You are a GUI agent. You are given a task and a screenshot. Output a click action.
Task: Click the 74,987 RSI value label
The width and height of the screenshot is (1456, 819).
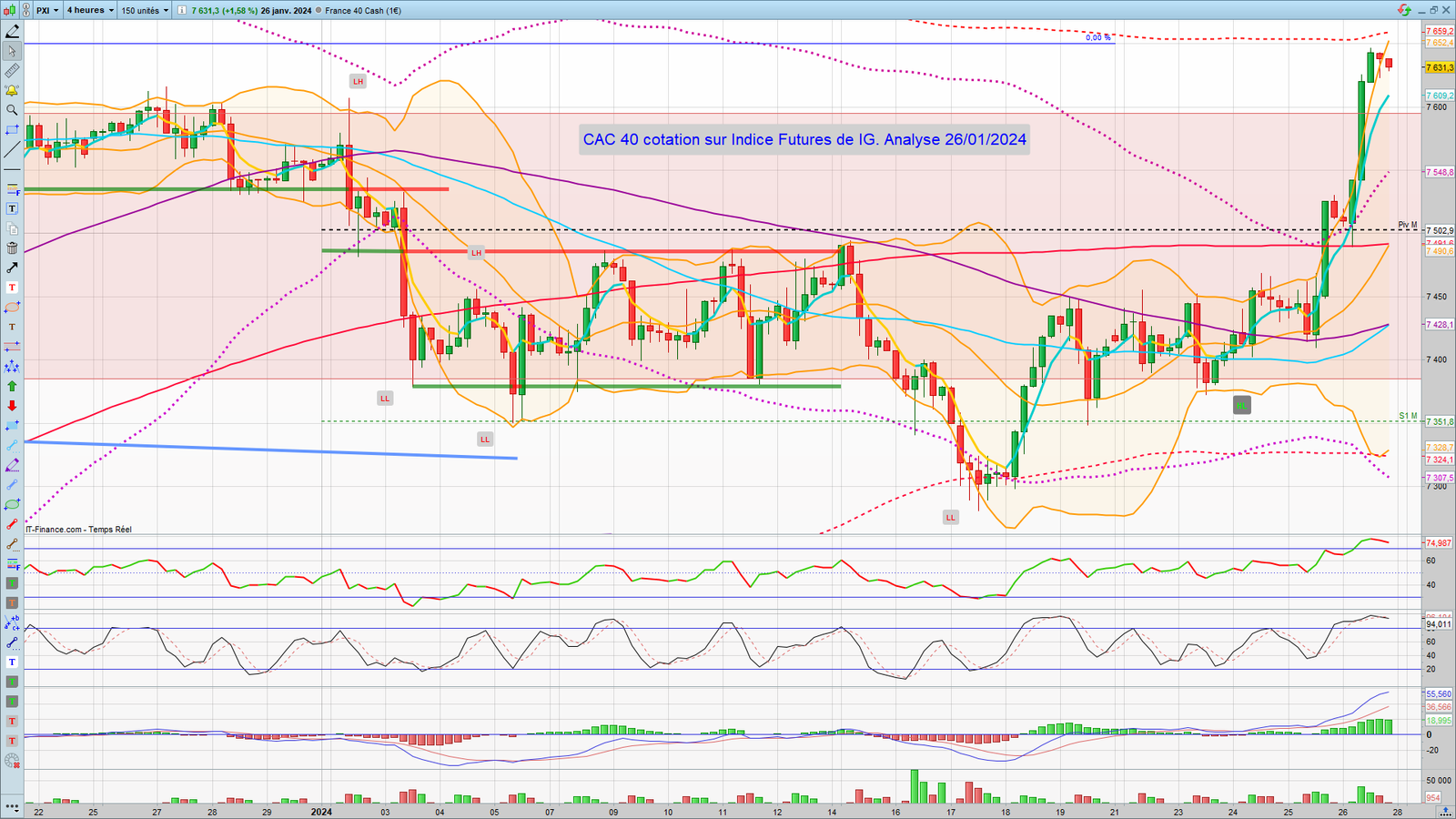(x=1439, y=543)
